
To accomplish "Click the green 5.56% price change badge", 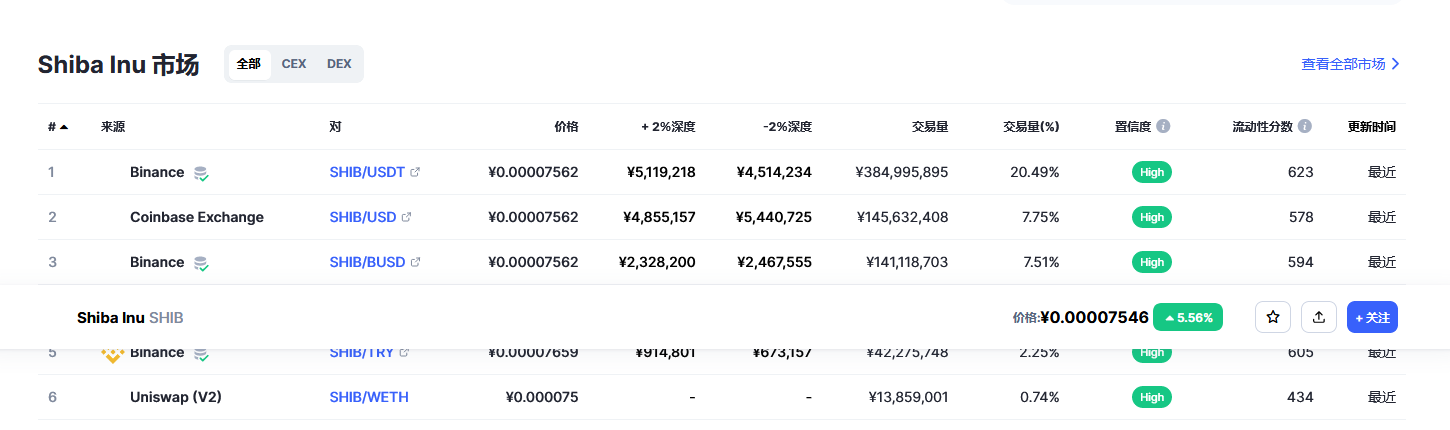I will pos(1188,318).
